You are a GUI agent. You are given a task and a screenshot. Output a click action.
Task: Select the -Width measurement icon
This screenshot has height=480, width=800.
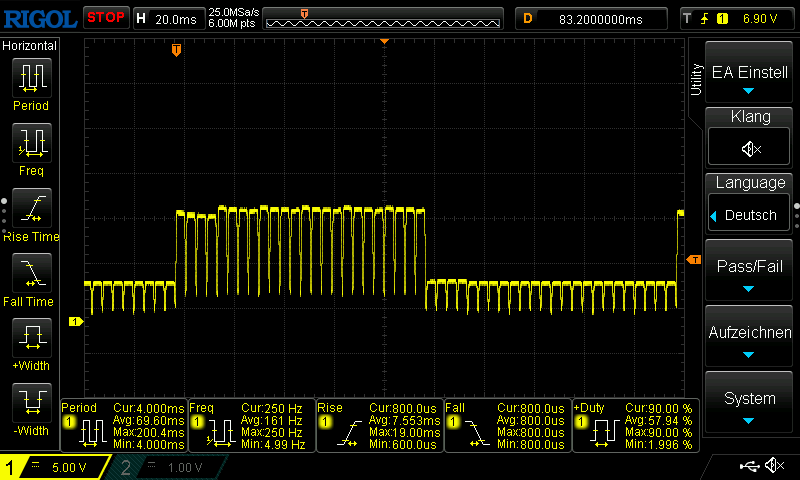(30, 403)
